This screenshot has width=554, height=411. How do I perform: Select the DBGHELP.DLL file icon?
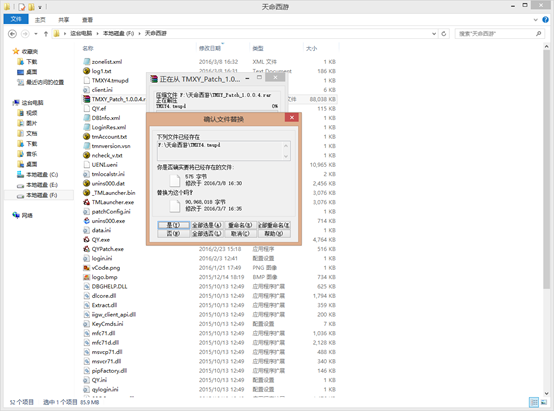point(87,286)
